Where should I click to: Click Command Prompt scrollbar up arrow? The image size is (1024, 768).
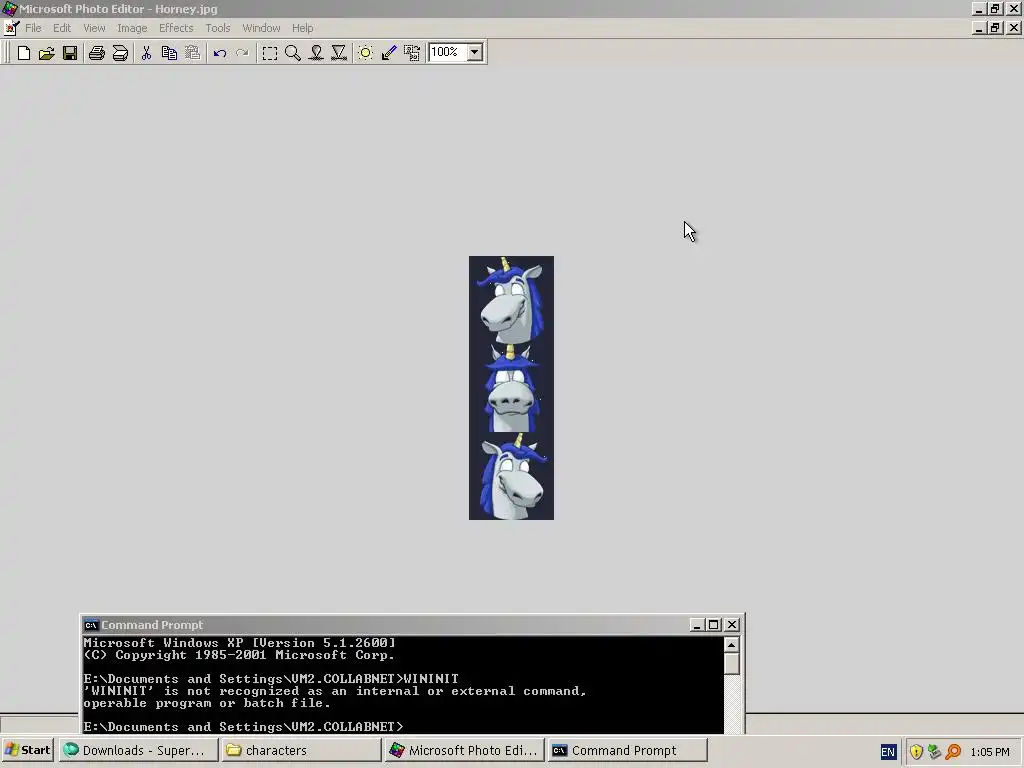tap(731, 645)
